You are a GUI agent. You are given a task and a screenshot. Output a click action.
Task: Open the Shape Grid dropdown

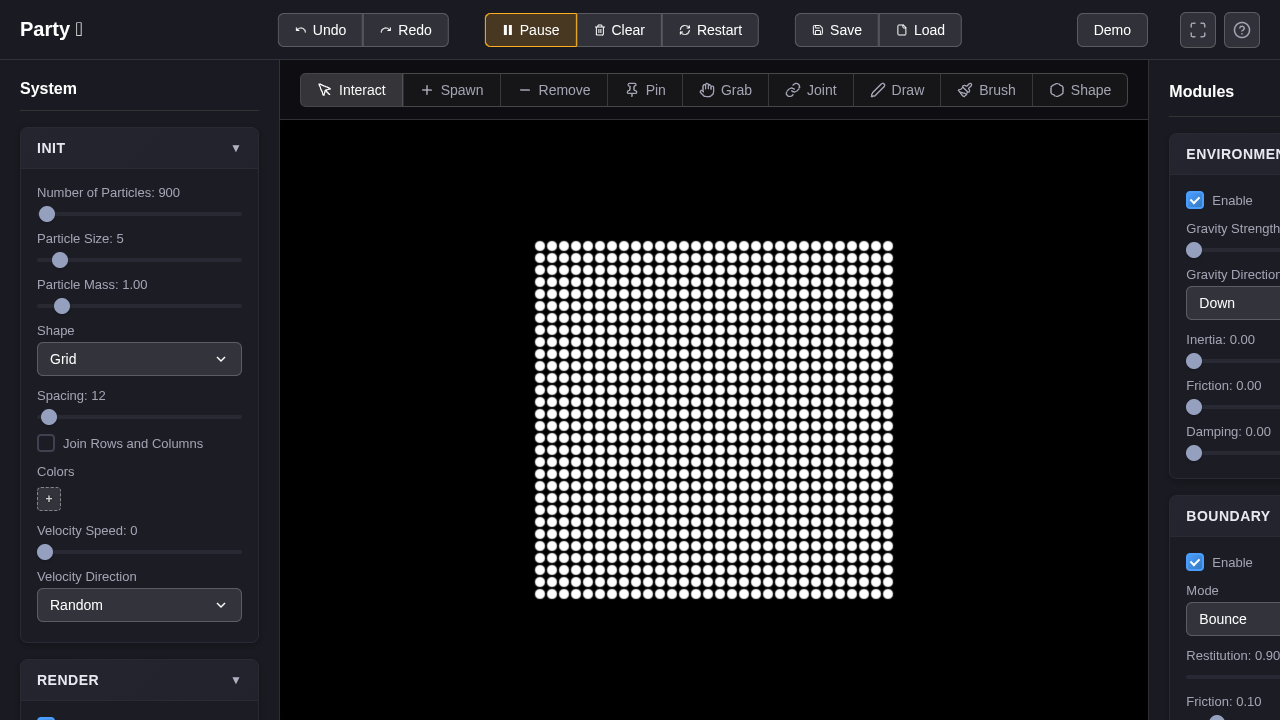point(139,359)
